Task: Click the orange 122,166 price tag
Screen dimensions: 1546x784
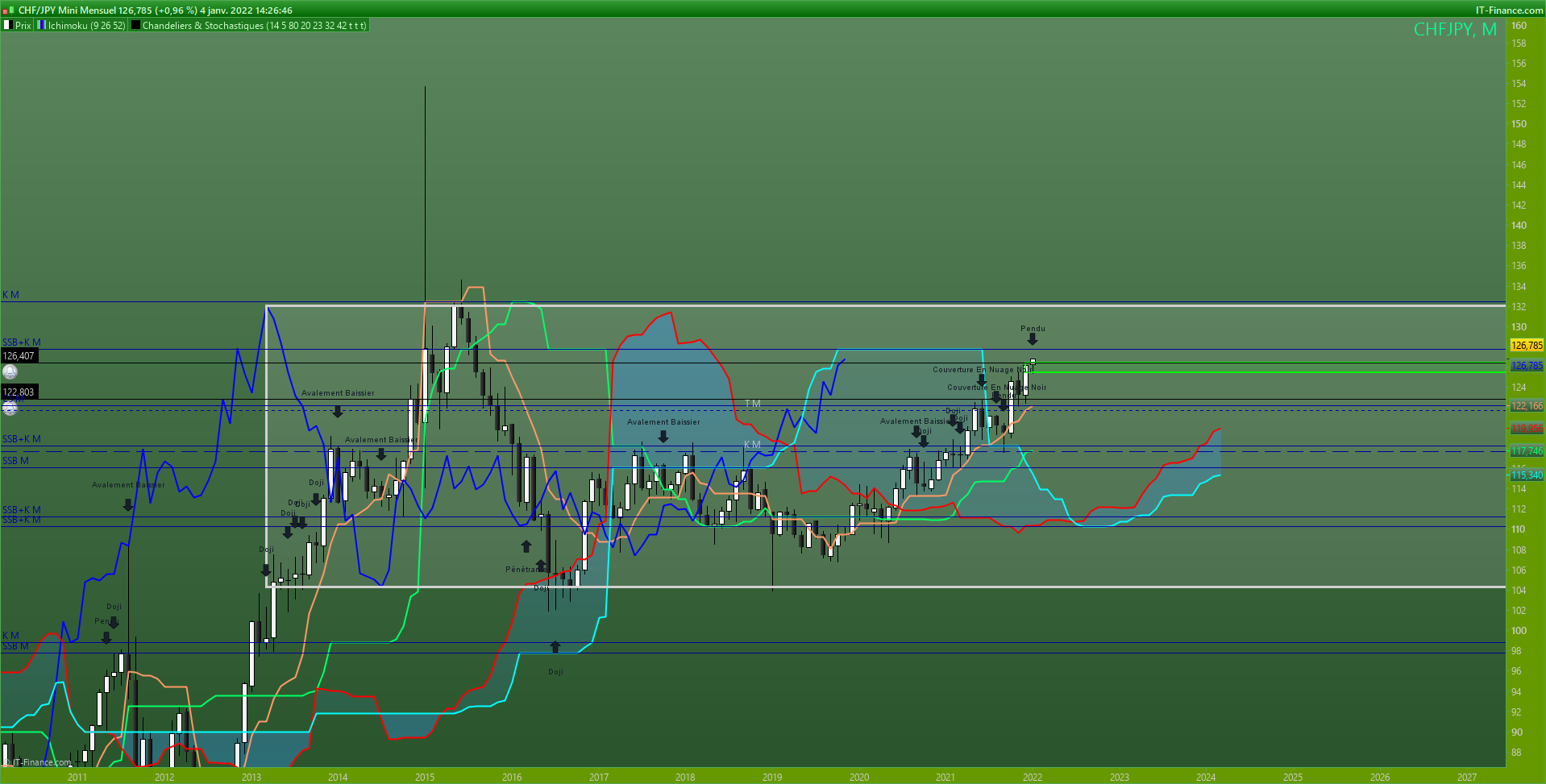Action: tap(1527, 406)
